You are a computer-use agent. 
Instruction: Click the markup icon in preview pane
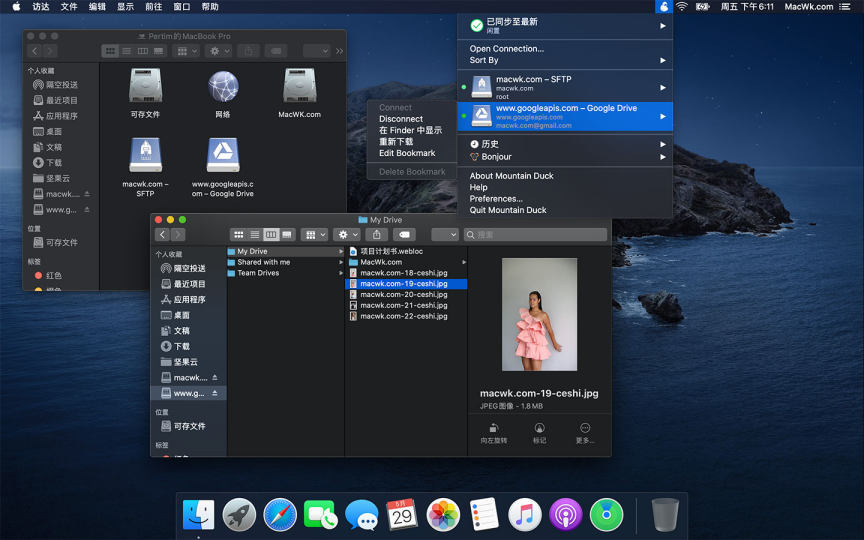[x=539, y=428]
